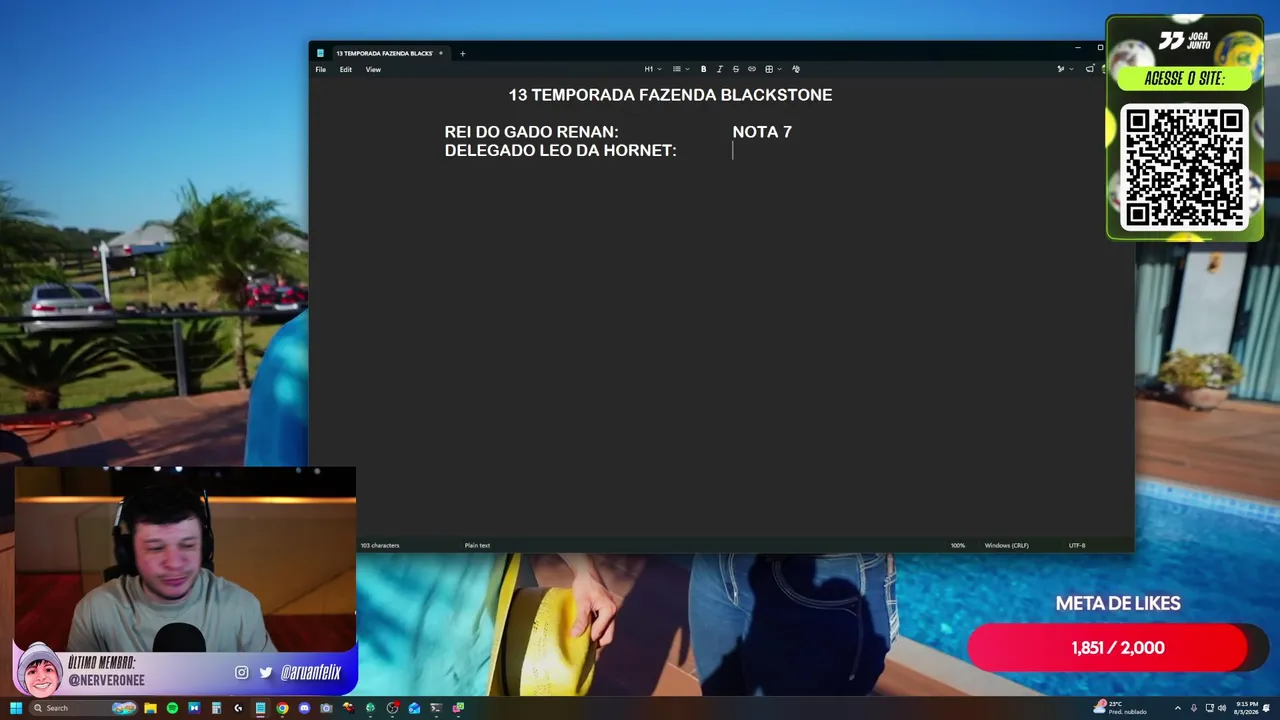Open the Logitech G HUB taskbar icon
This screenshot has height=720, width=1280.
click(238, 708)
